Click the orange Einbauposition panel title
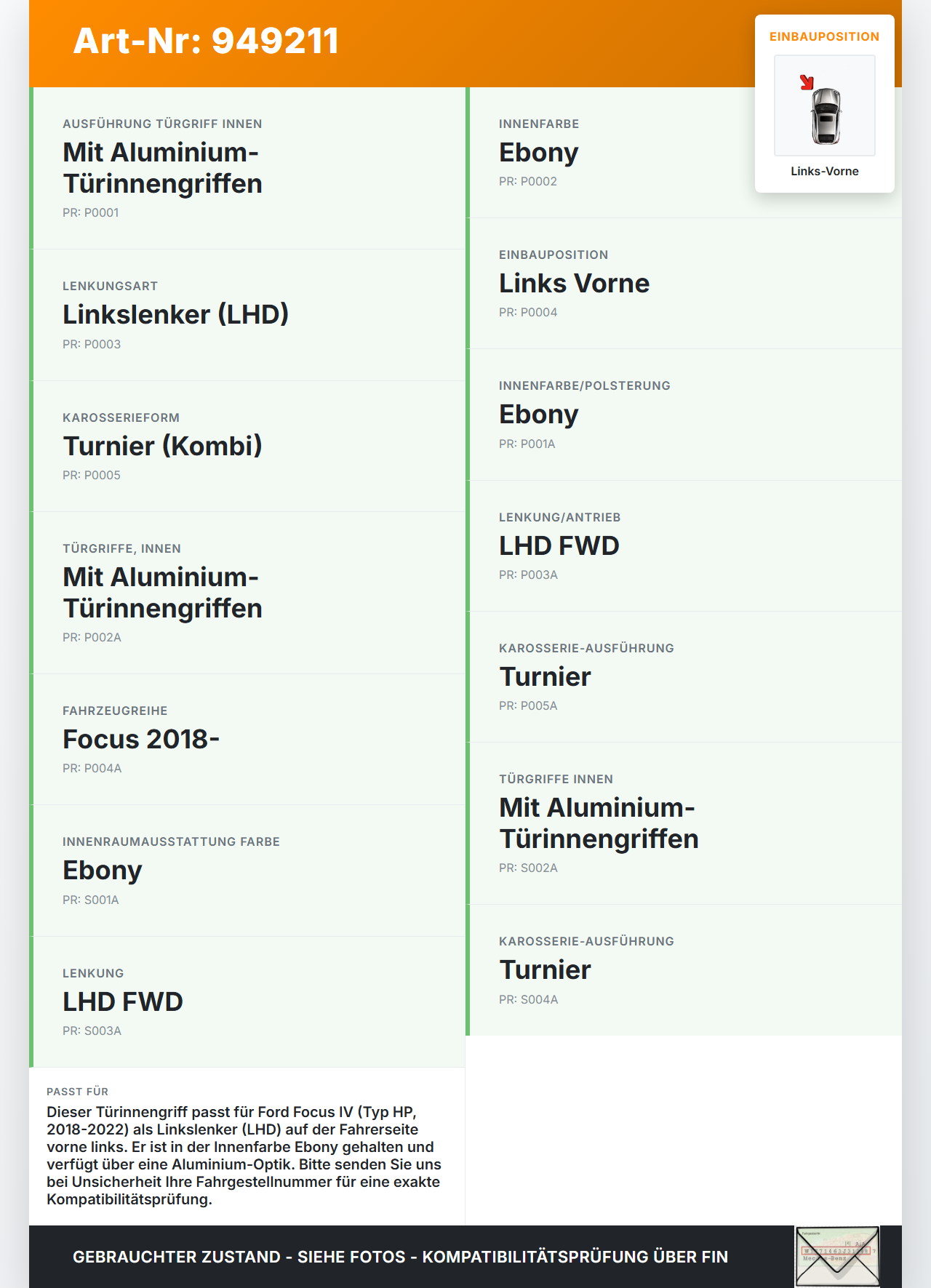931x1288 pixels. [x=825, y=36]
